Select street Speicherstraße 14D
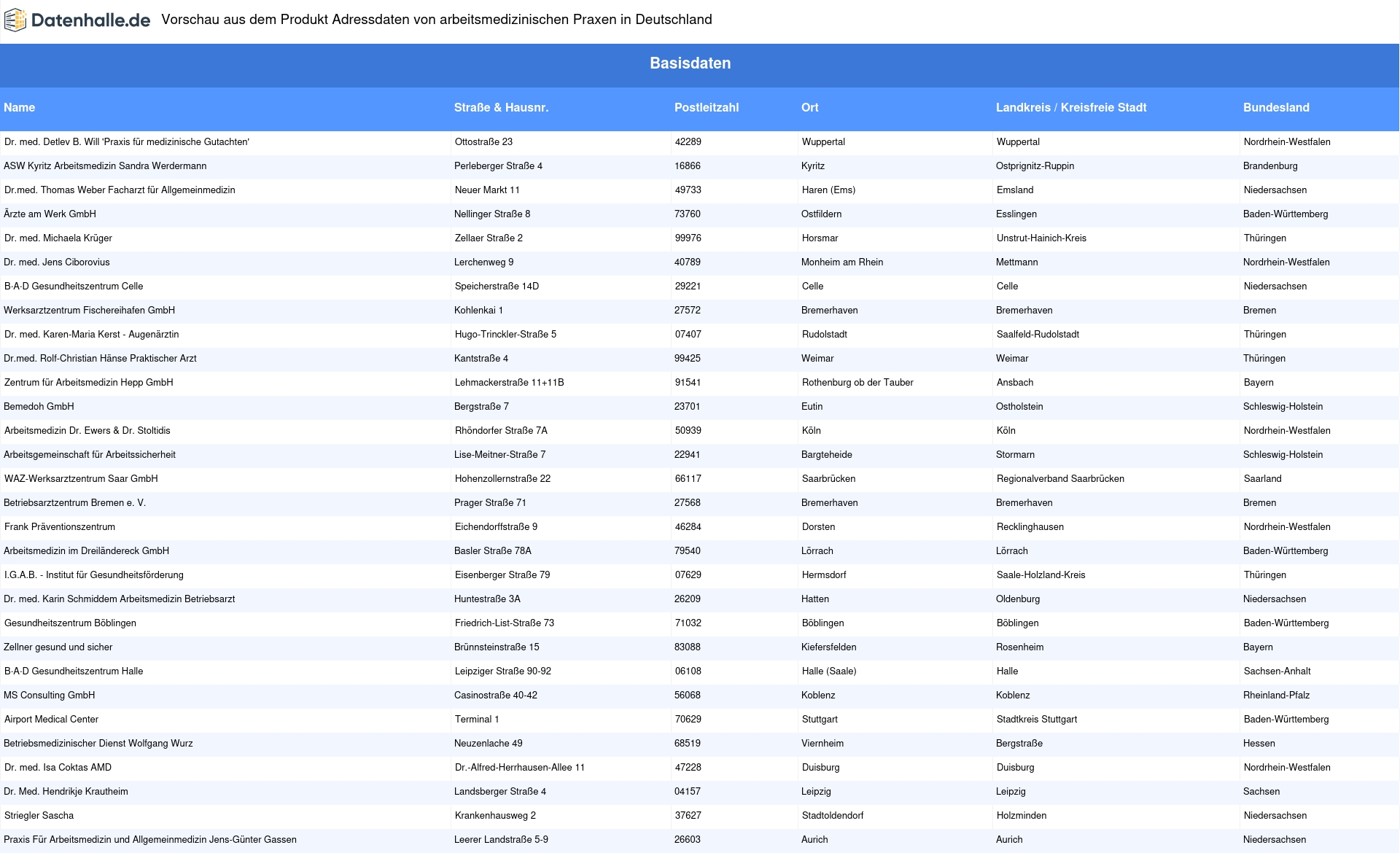The image size is (1400, 853). pos(497,287)
